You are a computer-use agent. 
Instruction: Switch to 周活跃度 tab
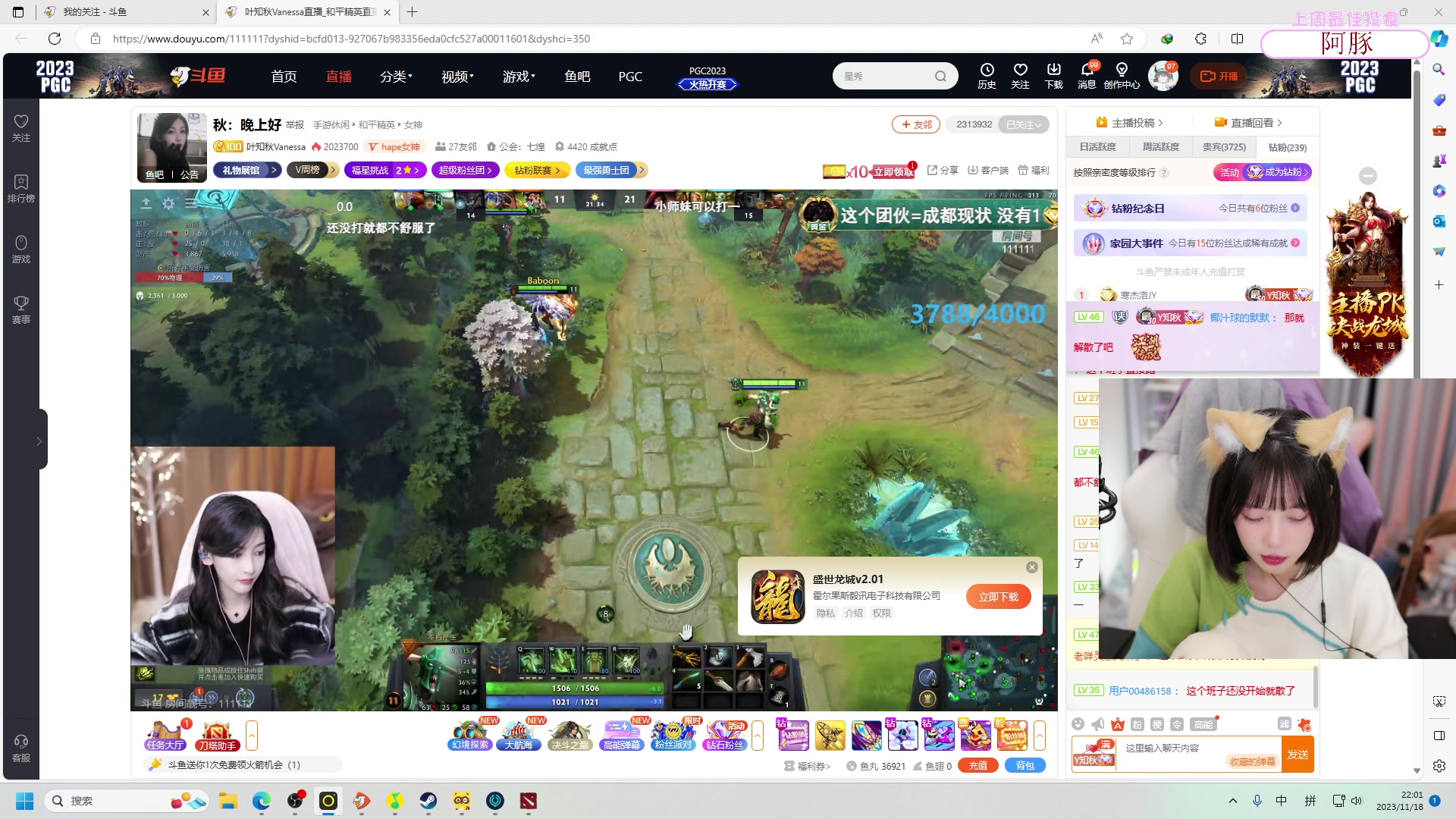(x=1160, y=147)
